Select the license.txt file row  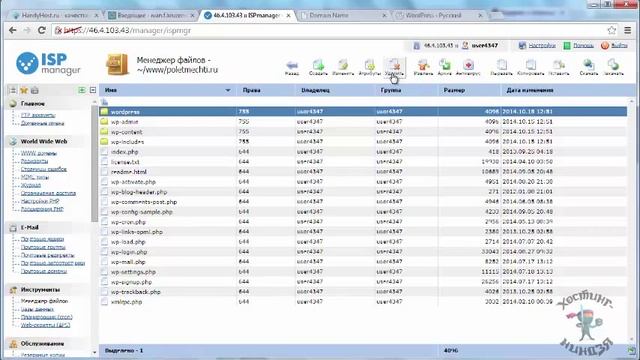coord(363,162)
